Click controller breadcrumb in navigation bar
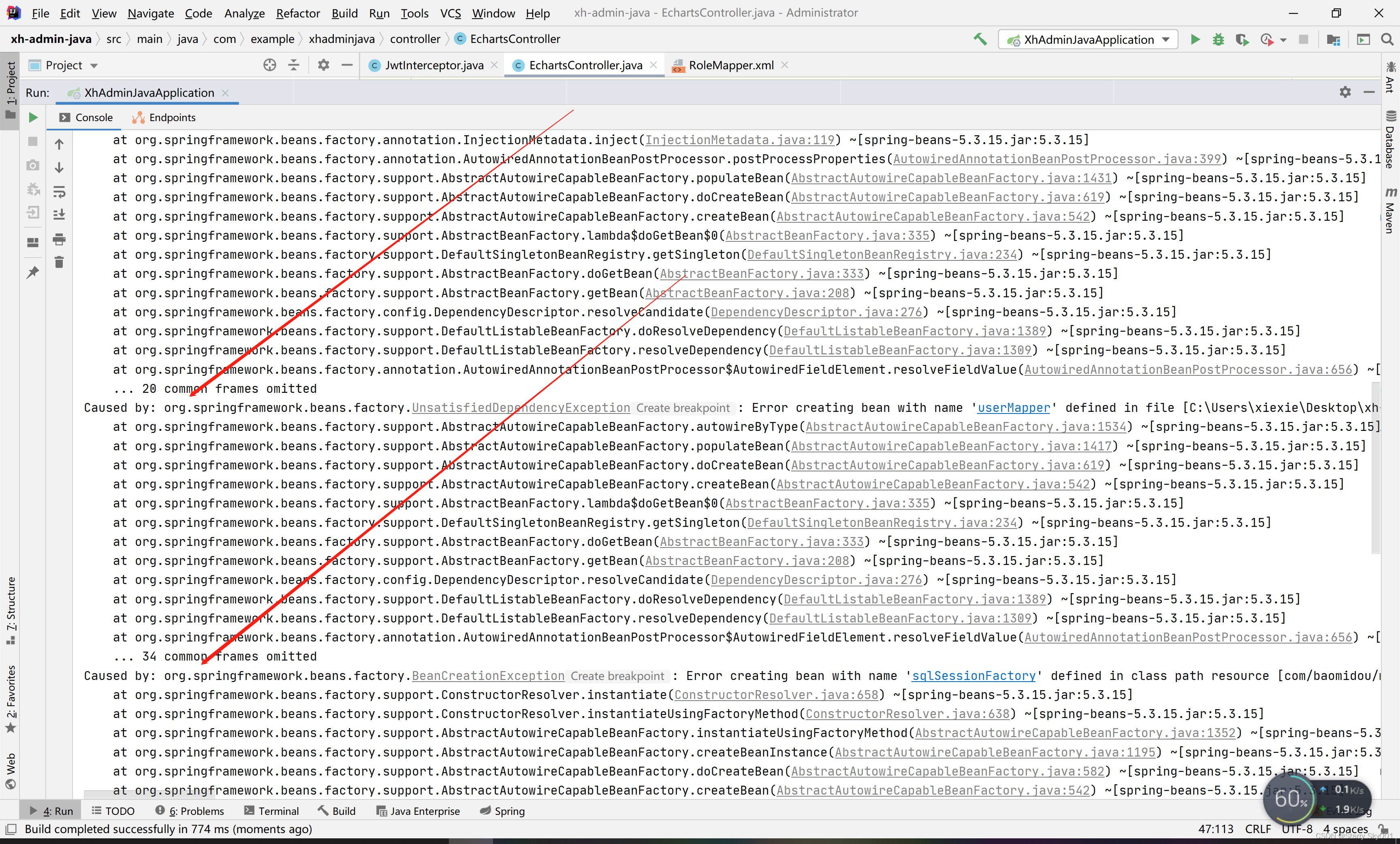The height and width of the screenshot is (844, 1400). 415,38
